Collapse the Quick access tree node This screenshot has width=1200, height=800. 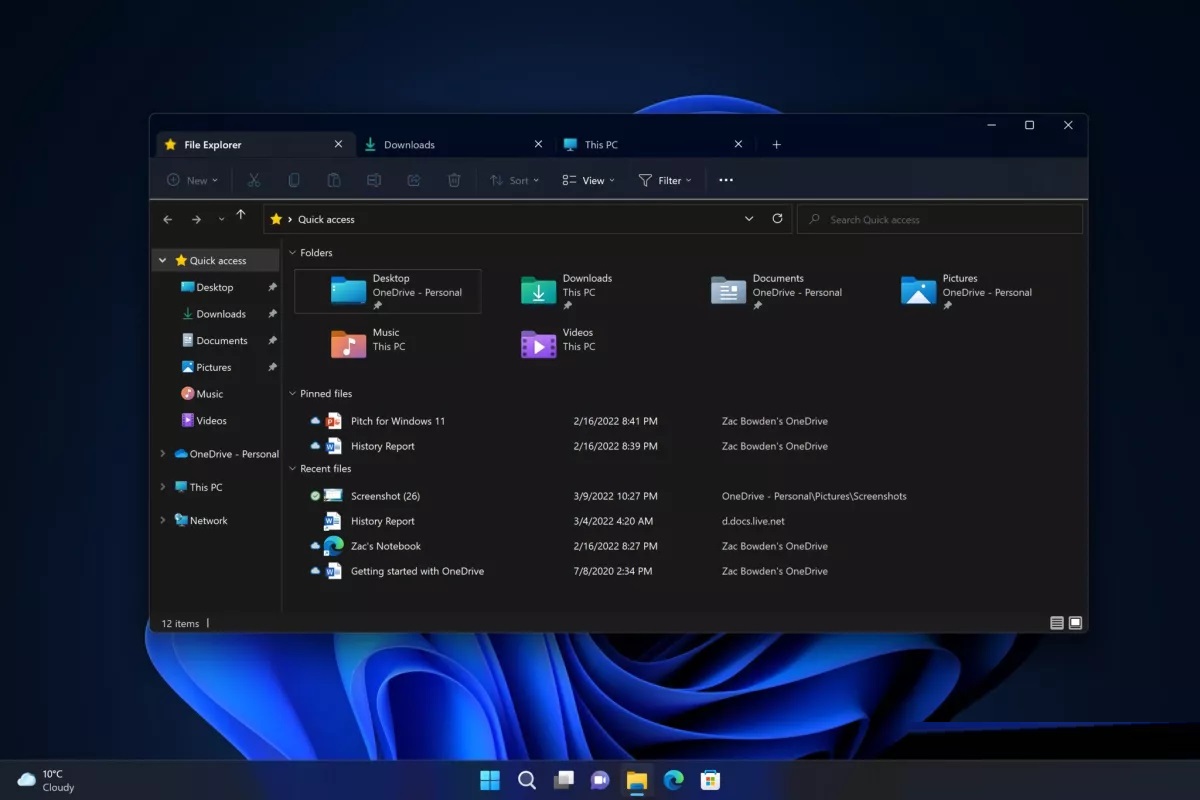click(x=163, y=260)
